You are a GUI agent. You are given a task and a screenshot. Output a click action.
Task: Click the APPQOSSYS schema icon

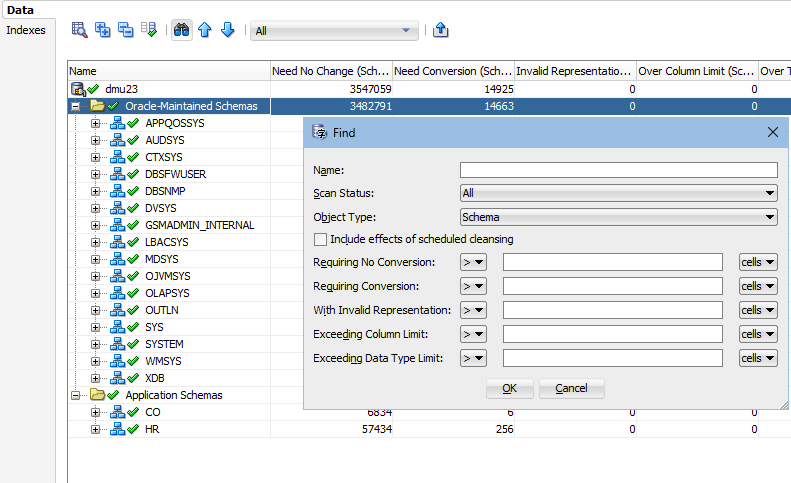coord(118,123)
